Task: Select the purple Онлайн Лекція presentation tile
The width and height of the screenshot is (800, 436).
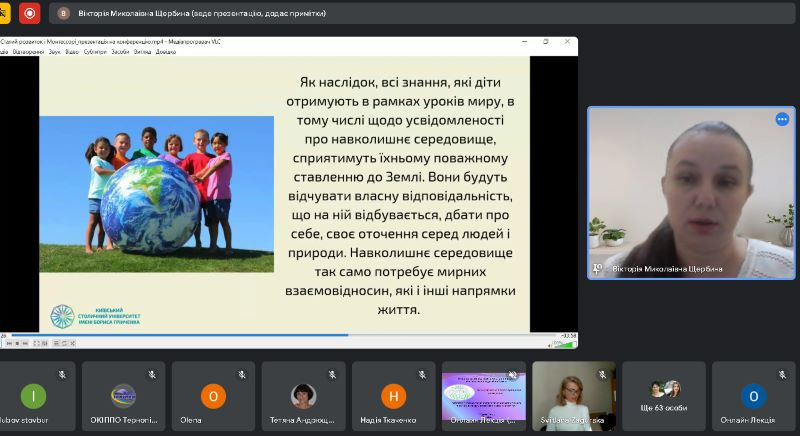Action: tap(484, 396)
